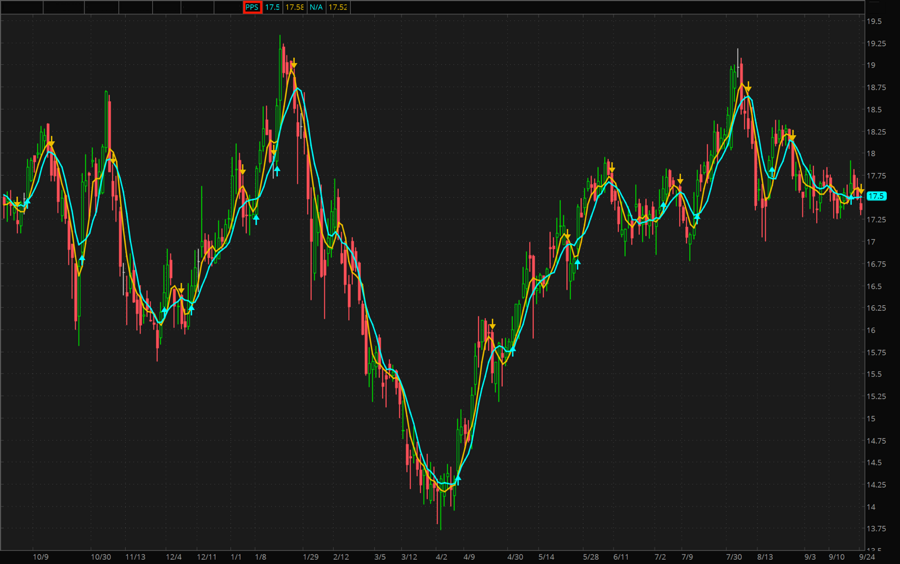
Task: Click the 13.75 label on the price axis
Action: [873, 529]
